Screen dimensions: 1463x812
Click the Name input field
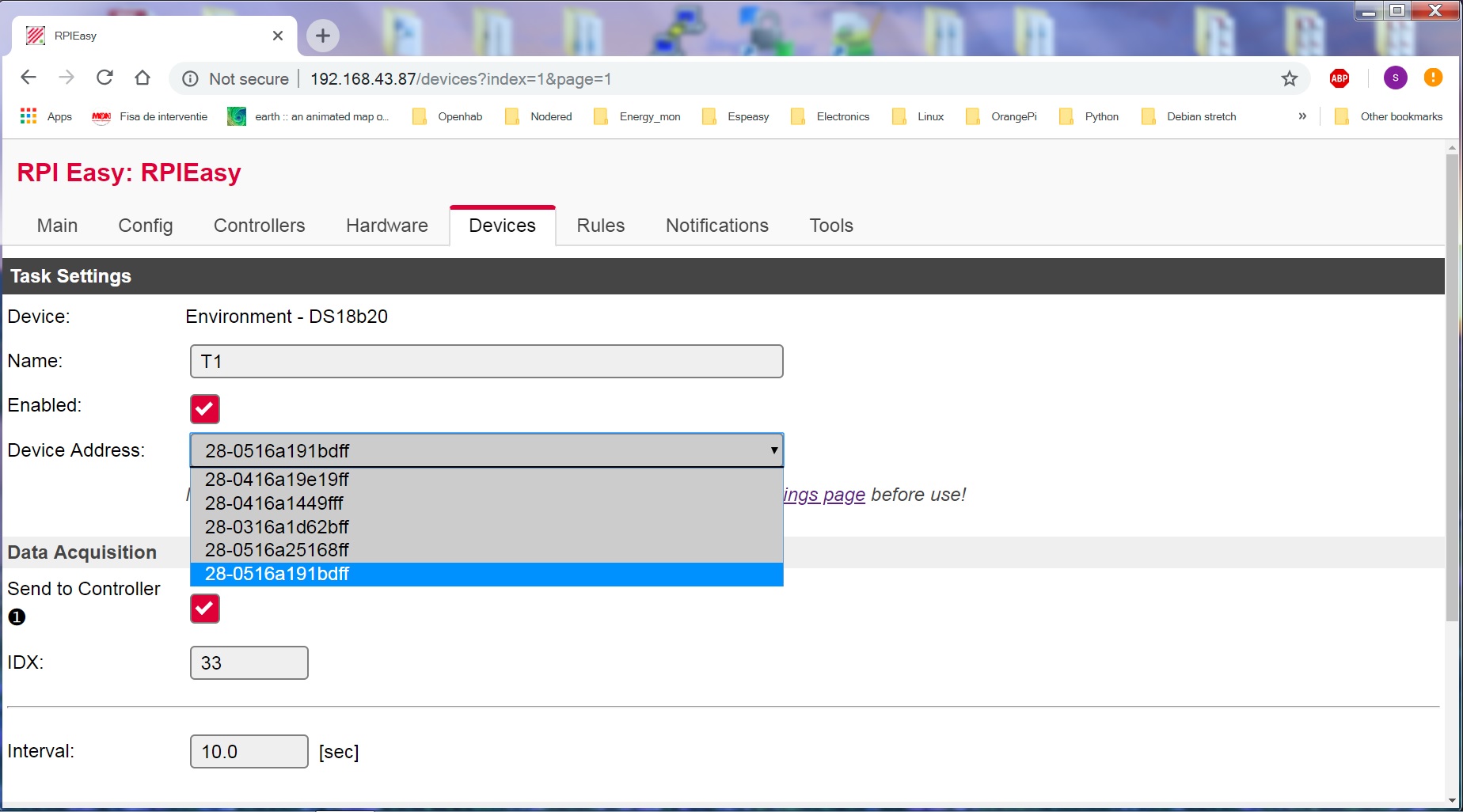(487, 361)
